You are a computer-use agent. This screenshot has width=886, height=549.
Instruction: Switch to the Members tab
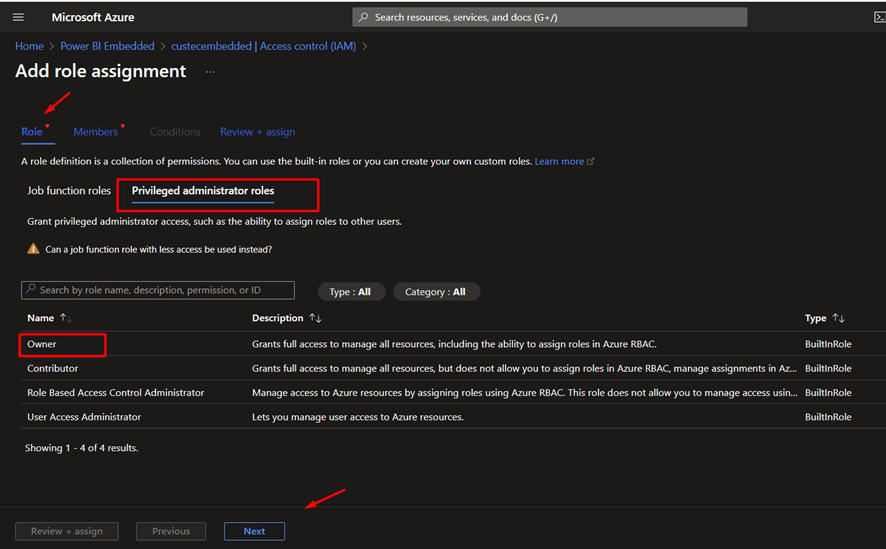click(x=95, y=132)
